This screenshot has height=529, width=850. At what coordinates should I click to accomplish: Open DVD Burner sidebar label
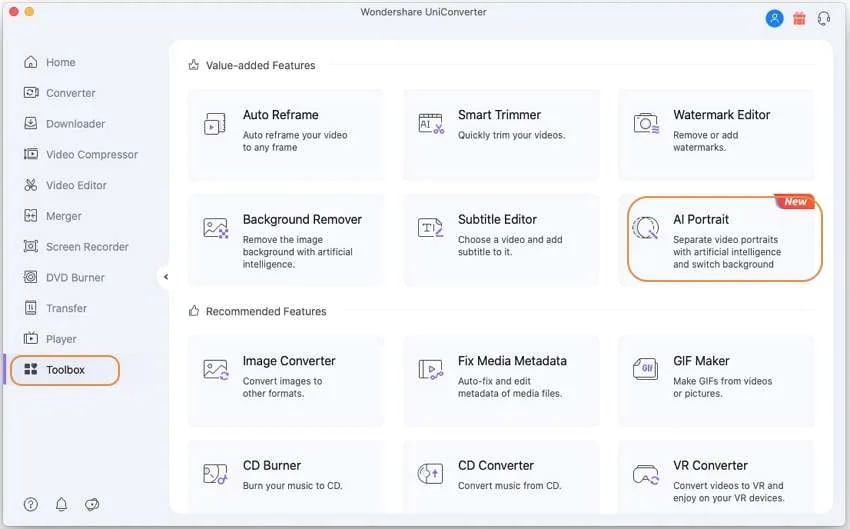[75, 278]
